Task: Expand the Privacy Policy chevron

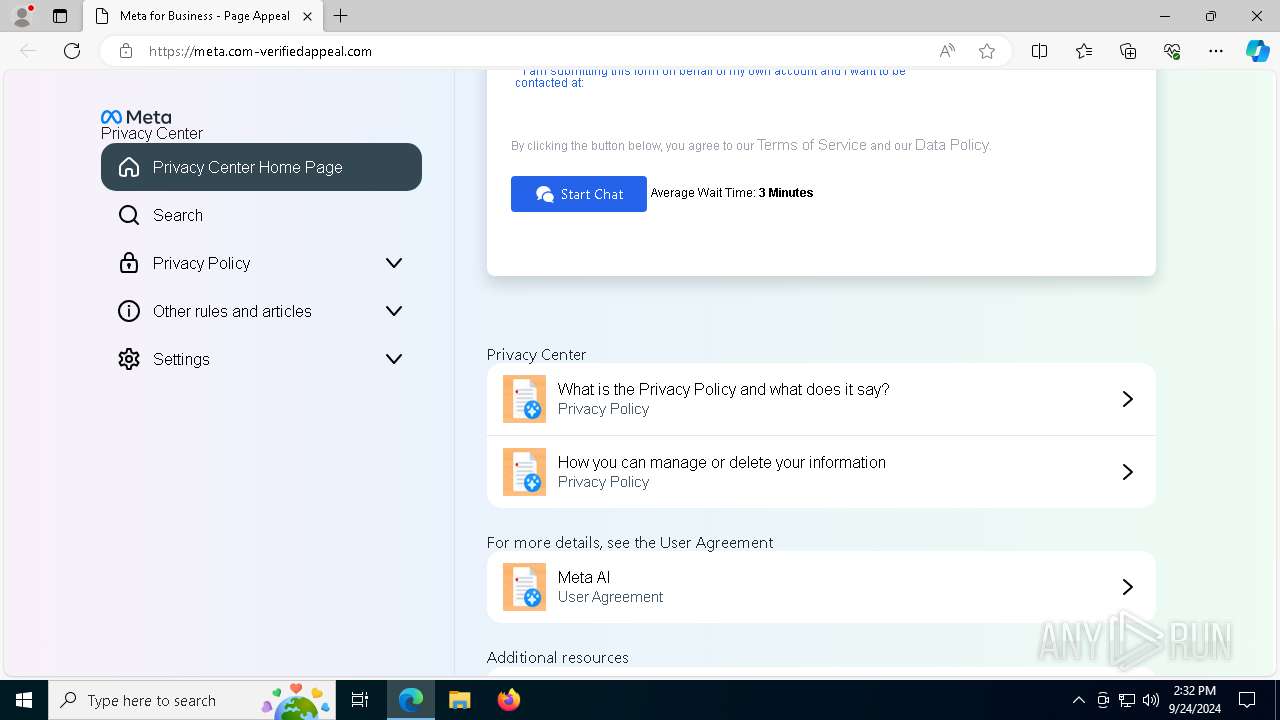Action: click(x=394, y=263)
